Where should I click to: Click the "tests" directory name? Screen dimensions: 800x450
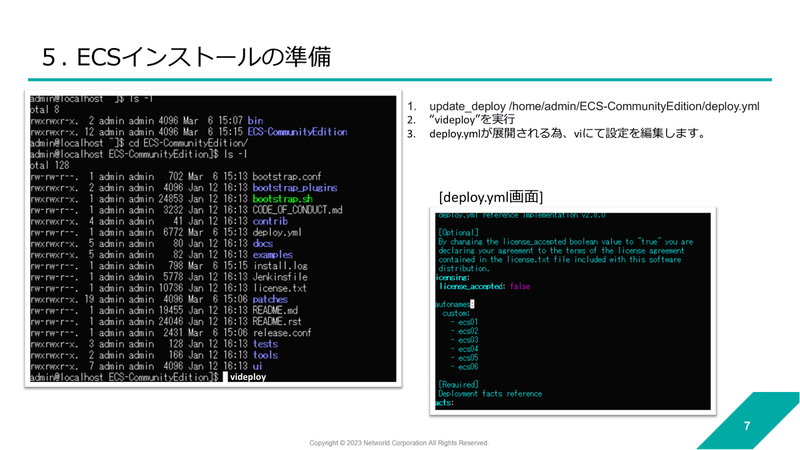(x=265, y=344)
